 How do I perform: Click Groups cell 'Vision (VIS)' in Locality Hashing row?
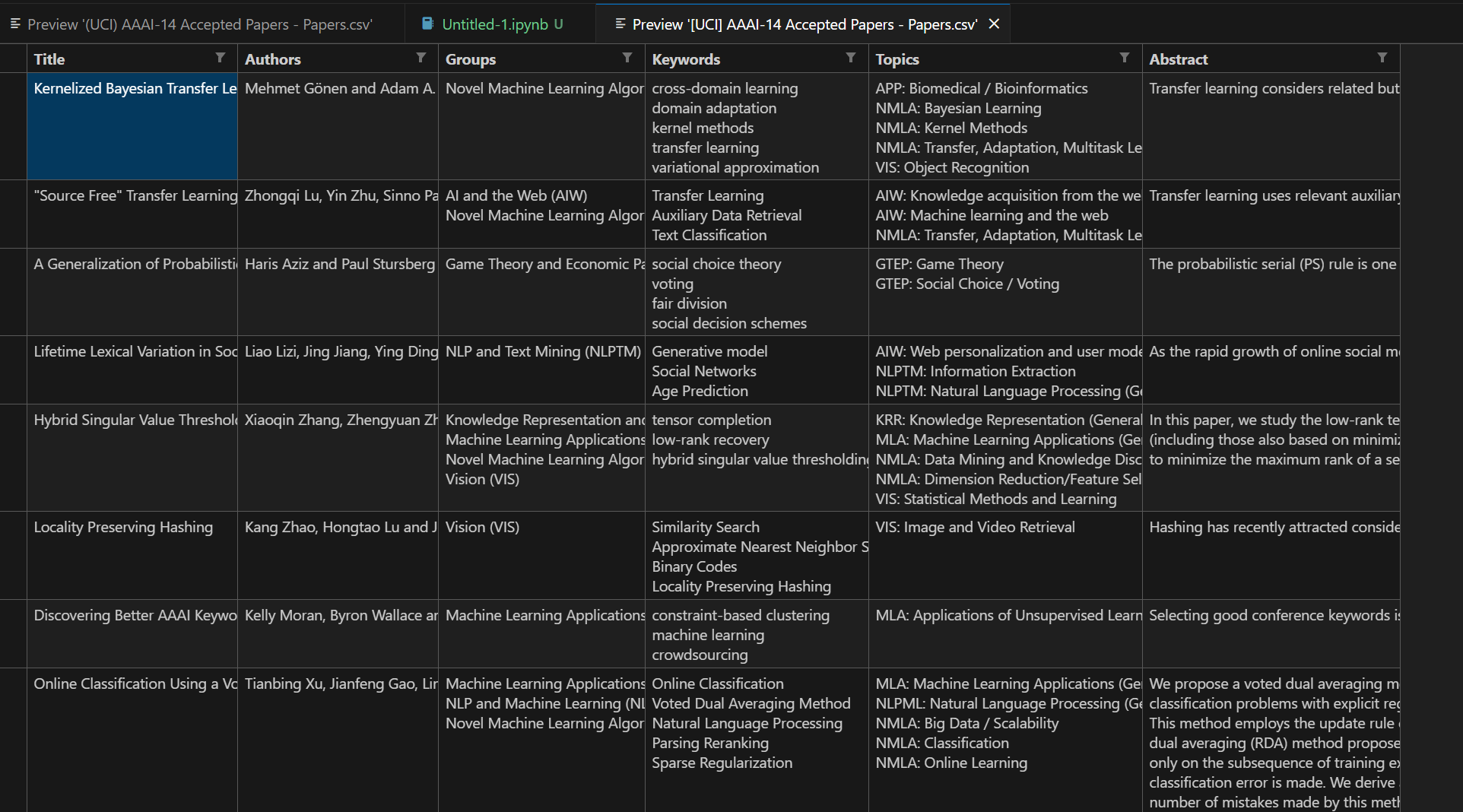point(541,556)
